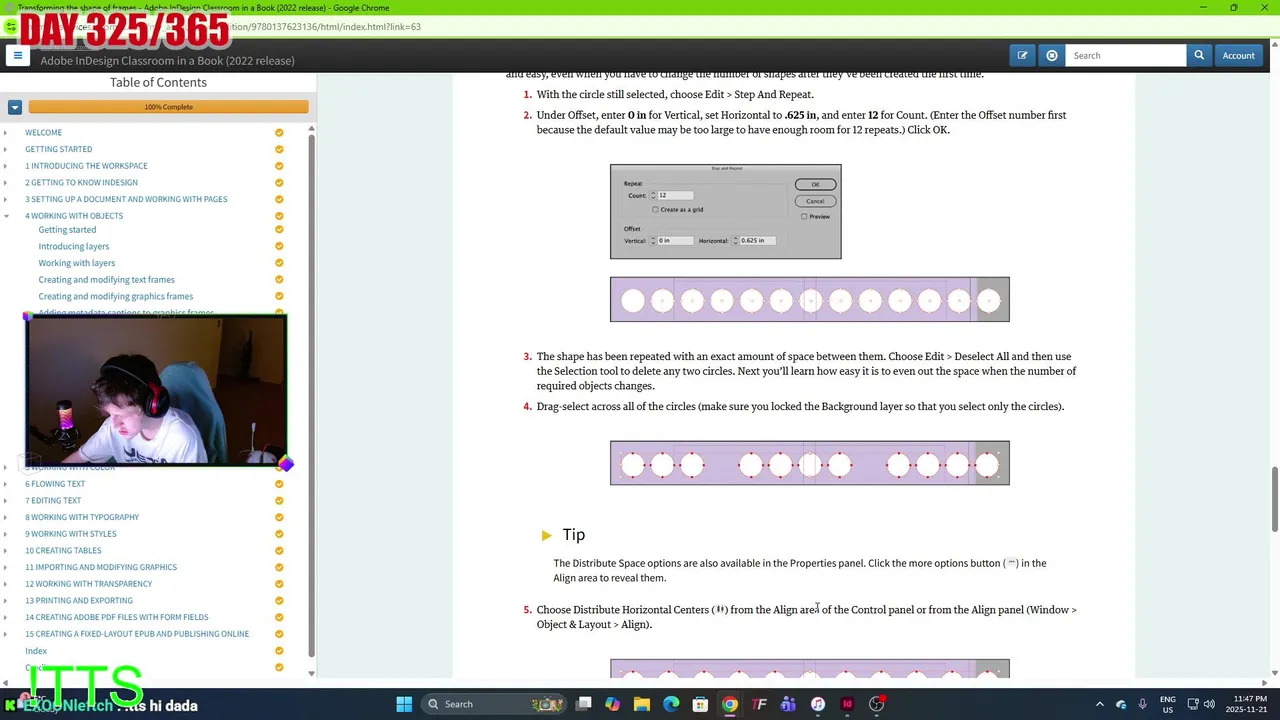Click the Account button

[1238, 56]
